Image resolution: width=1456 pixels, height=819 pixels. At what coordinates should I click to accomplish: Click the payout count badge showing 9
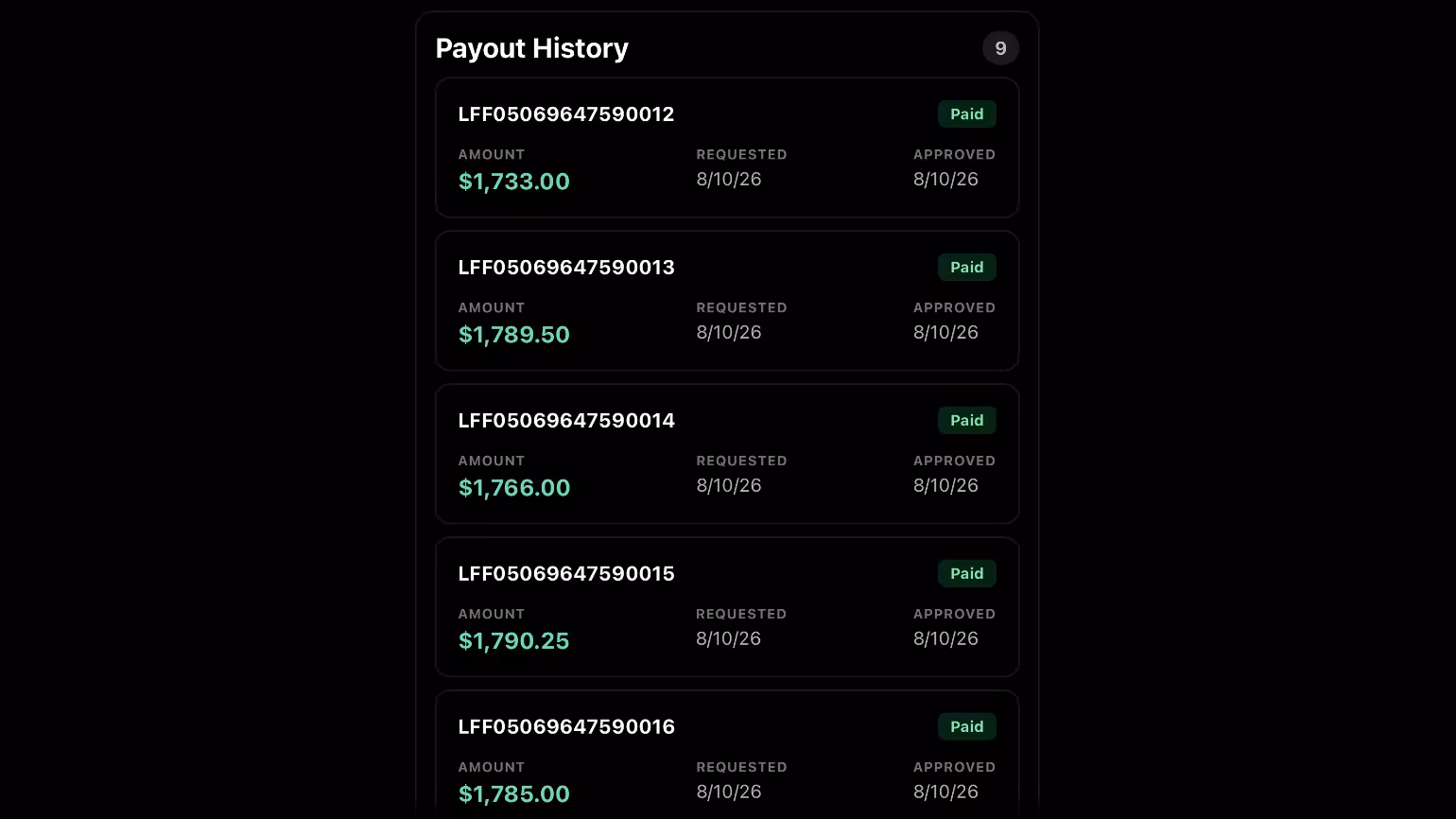pos(1000,48)
